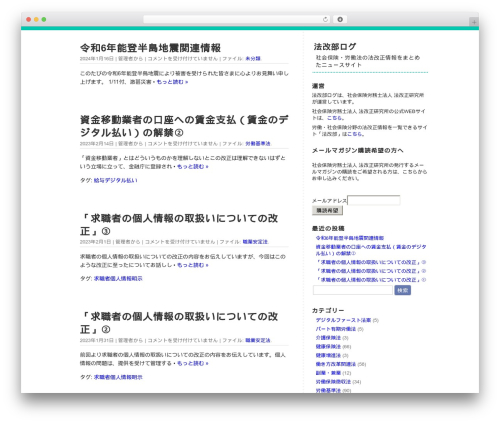Click もっと読む on the 改正③ post excerpt
This screenshot has height=423, width=500.
[x=193, y=265]
